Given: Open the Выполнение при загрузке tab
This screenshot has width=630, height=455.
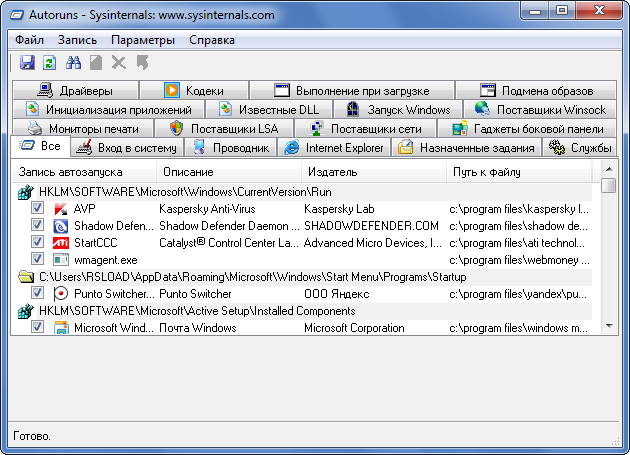Looking at the screenshot, I should (352, 90).
